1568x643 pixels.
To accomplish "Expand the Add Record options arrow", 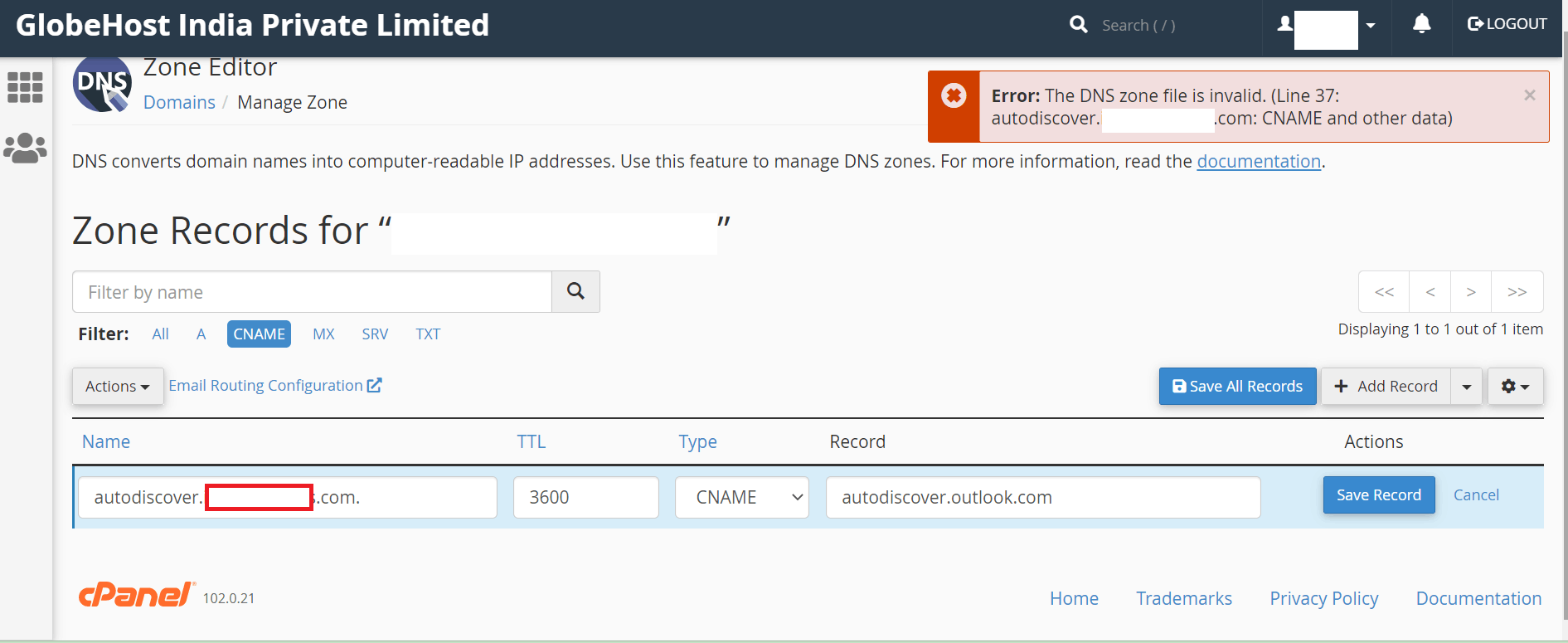I will click(1466, 387).
